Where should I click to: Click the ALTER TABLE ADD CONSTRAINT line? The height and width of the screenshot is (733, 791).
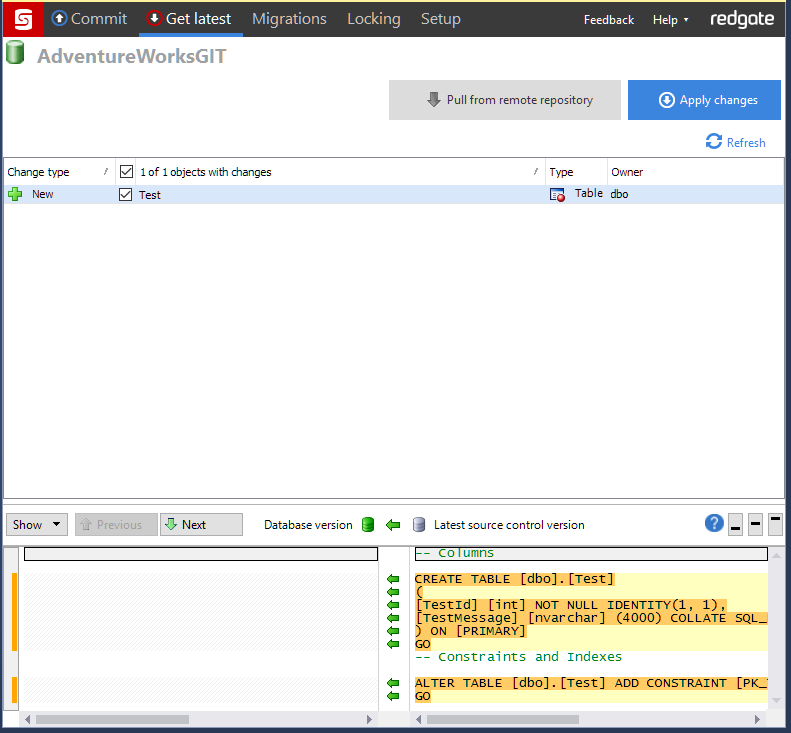pos(591,683)
